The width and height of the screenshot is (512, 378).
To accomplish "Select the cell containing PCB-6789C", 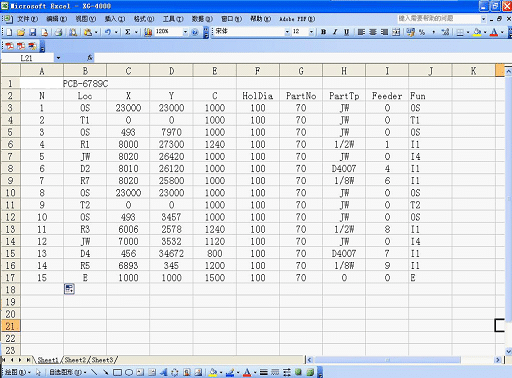I will 85,83.
